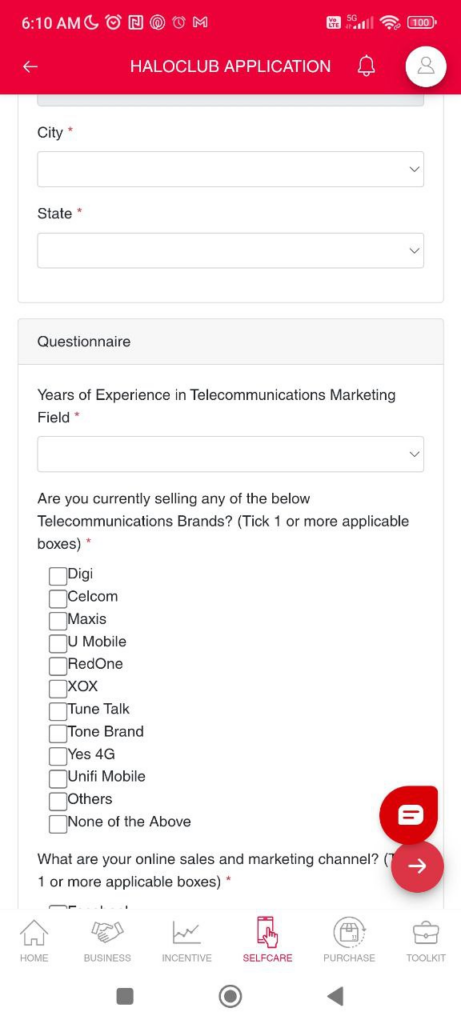Image resolution: width=461 pixels, height=1024 pixels.
Task: Open the Toolkit briefcase icon
Action: click(x=426, y=940)
